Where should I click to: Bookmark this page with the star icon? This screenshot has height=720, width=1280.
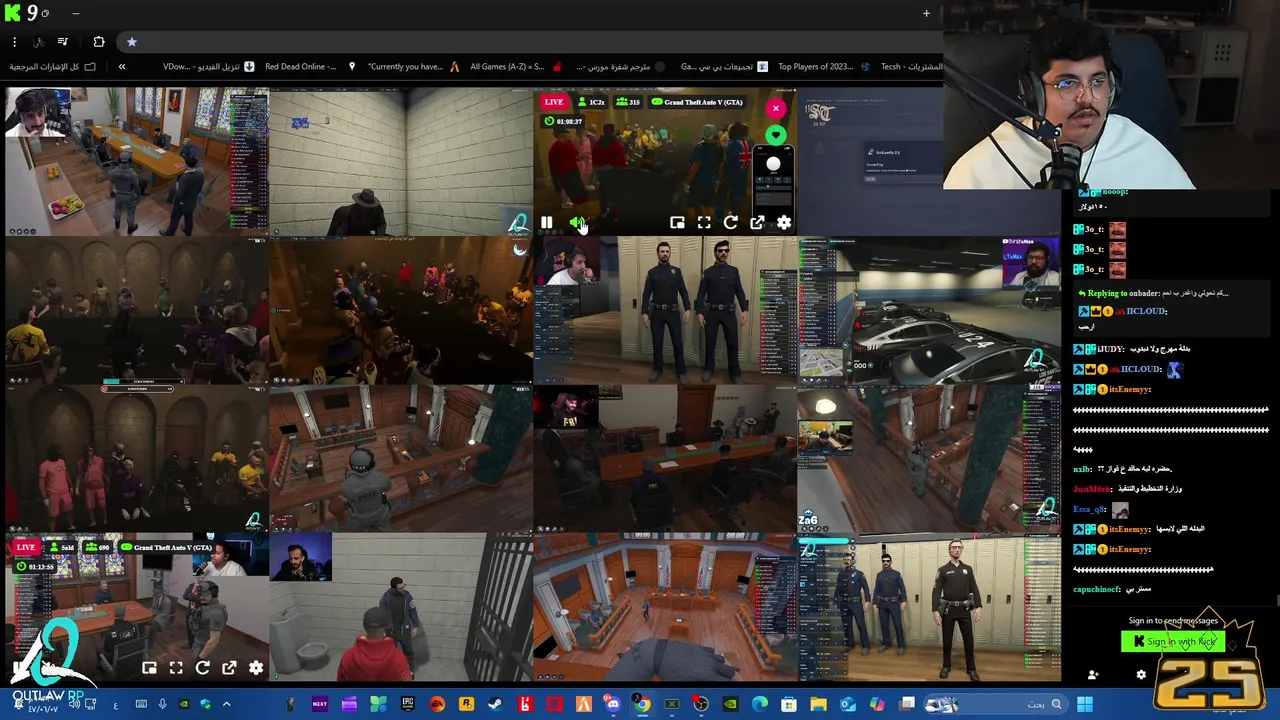(x=131, y=42)
